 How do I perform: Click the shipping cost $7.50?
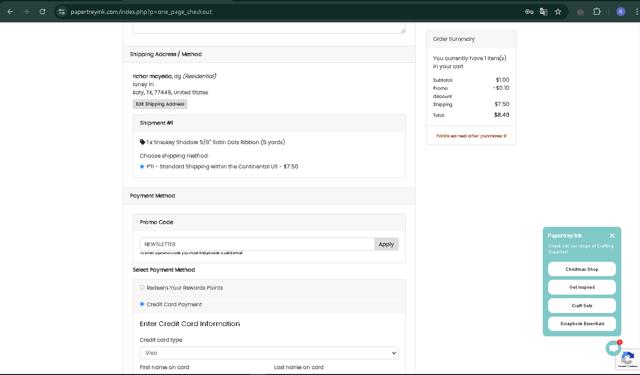[502, 104]
